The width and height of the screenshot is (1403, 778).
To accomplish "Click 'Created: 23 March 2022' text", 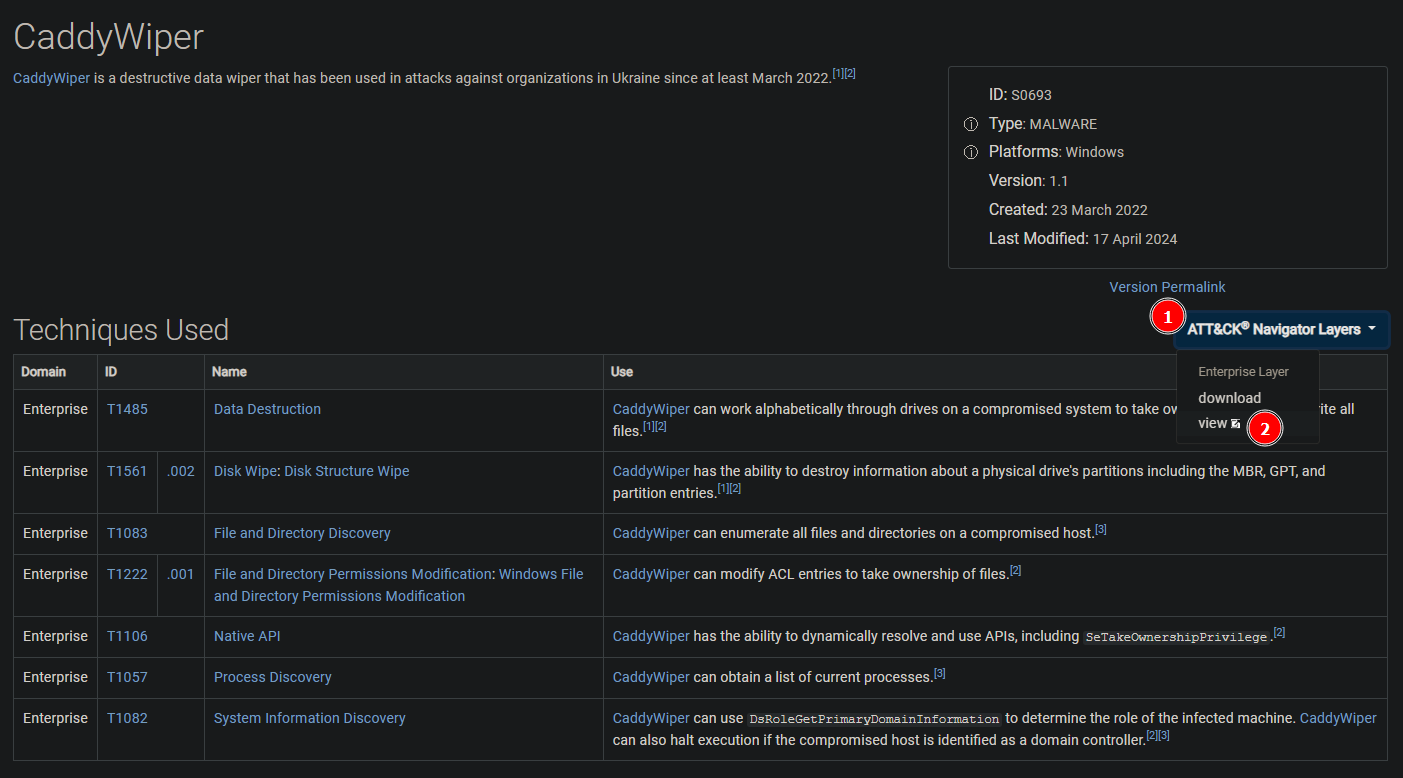I will click(x=1068, y=210).
